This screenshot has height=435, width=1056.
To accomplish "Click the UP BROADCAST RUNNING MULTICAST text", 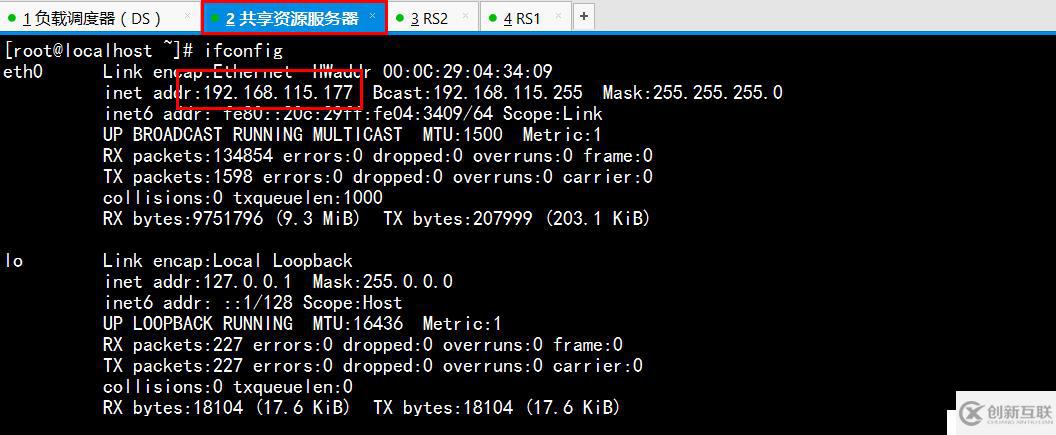I will (253, 135).
